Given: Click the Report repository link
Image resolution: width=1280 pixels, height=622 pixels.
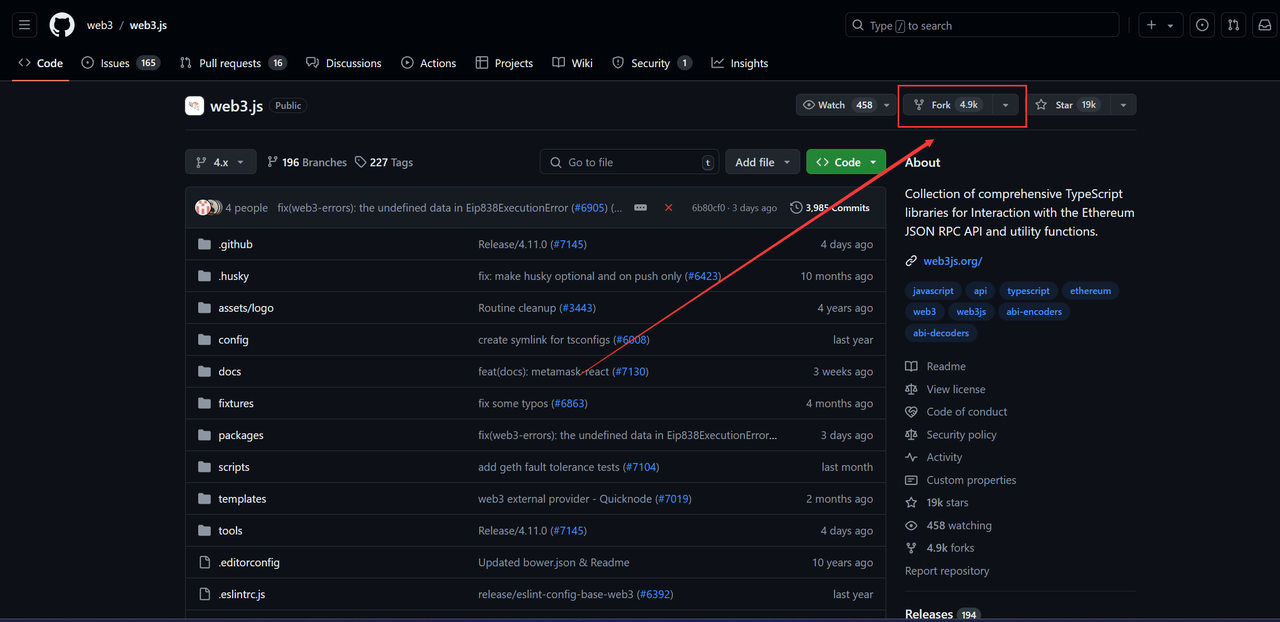Looking at the screenshot, I should [947, 571].
